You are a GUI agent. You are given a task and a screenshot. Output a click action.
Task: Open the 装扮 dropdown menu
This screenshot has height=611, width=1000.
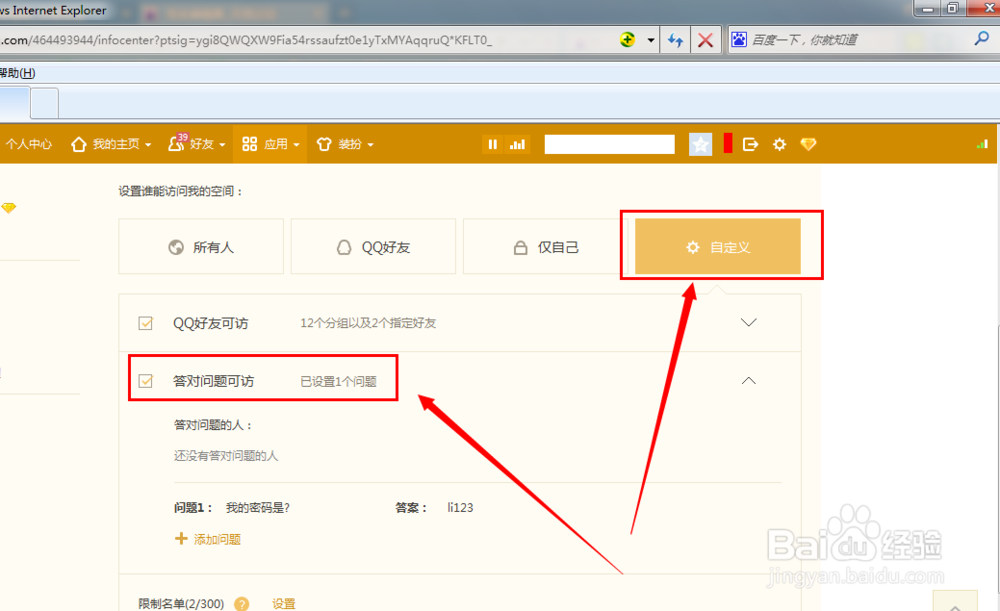click(348, 144)
